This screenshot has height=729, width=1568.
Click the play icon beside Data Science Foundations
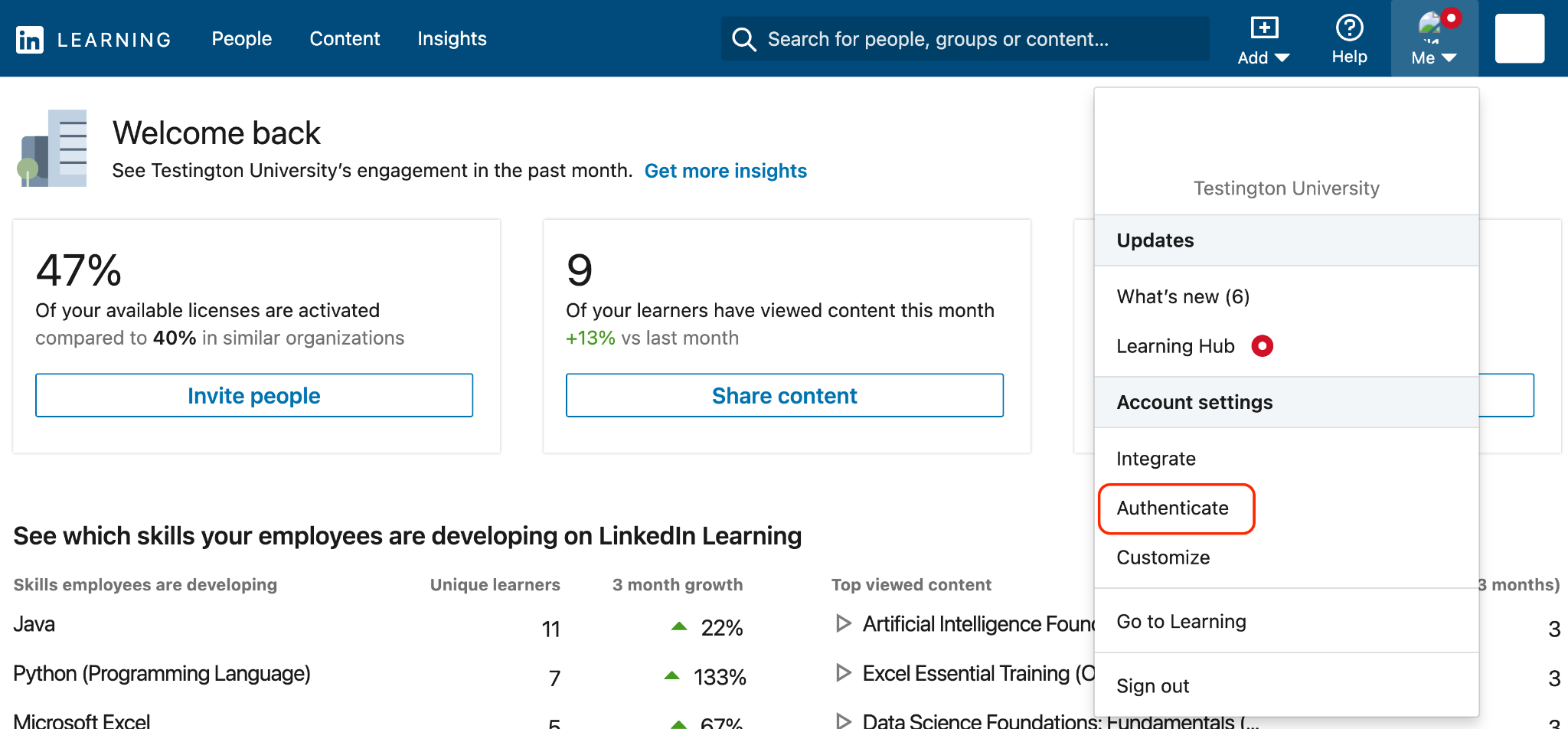pyautogui.click(x=843, y=721)
